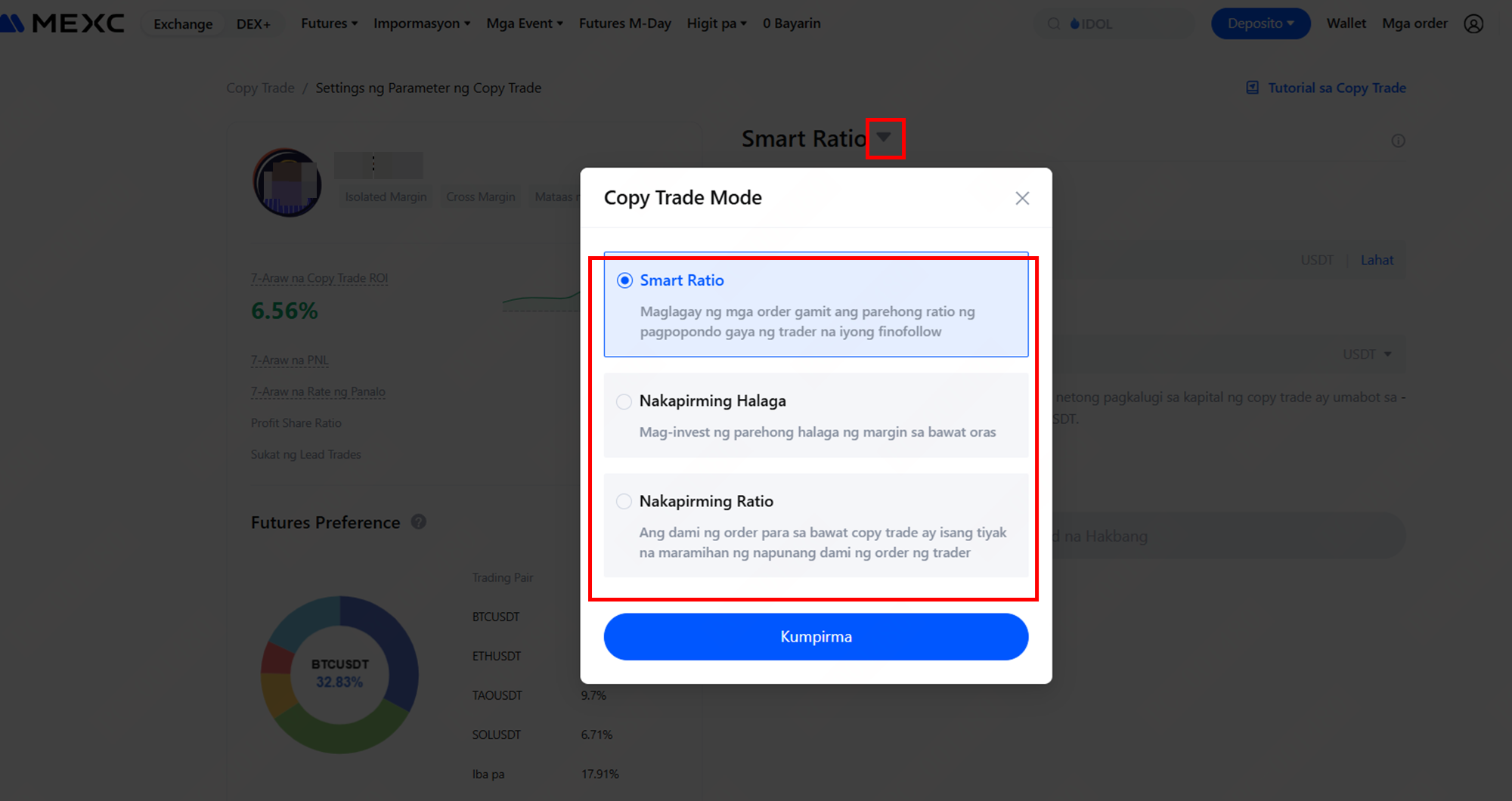The height and width of the screenshot is (801, 1512).
Task: Open the Exchange tab
Action: (x=183, y=24)
